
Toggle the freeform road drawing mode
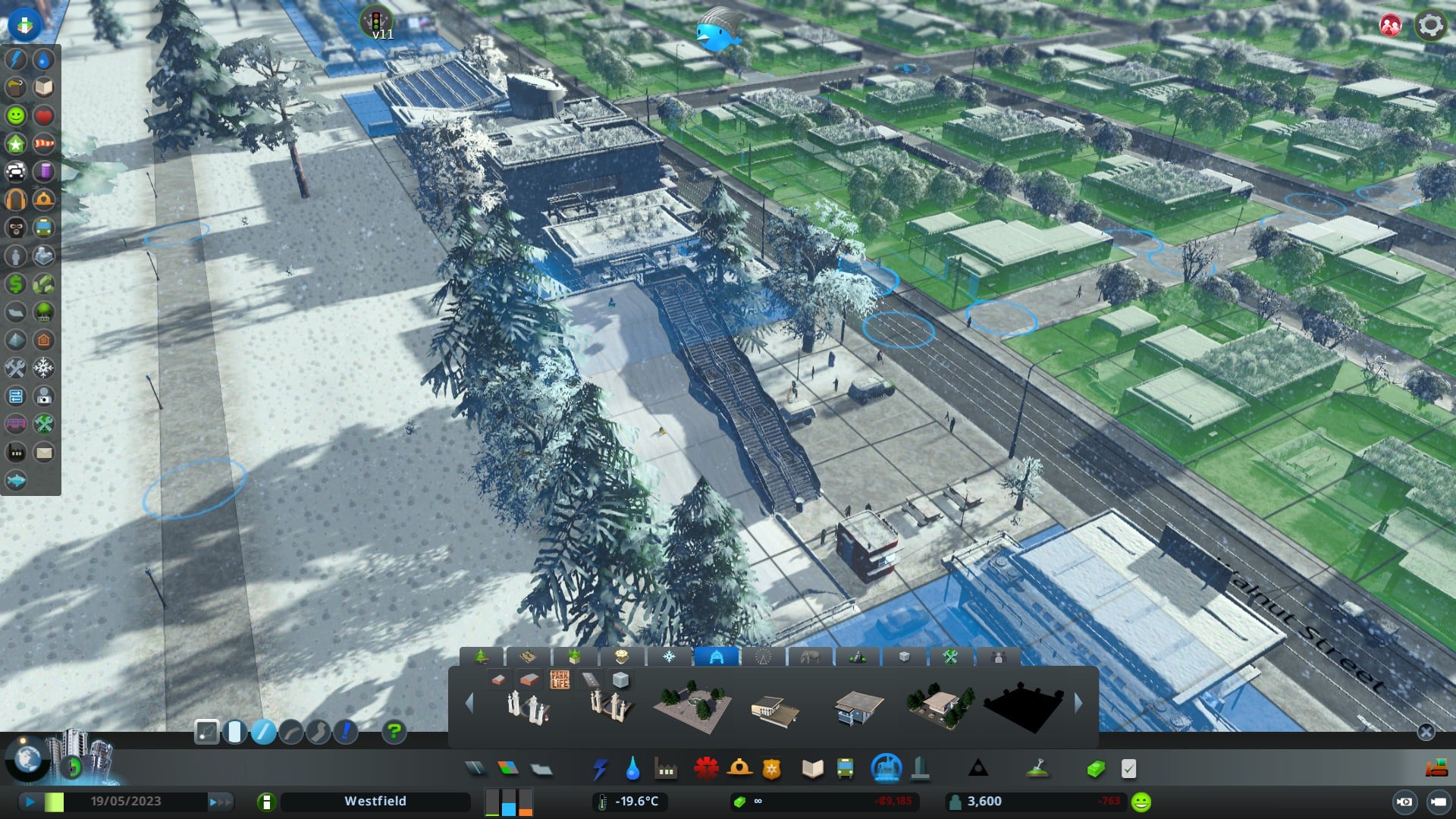(318, 732)
